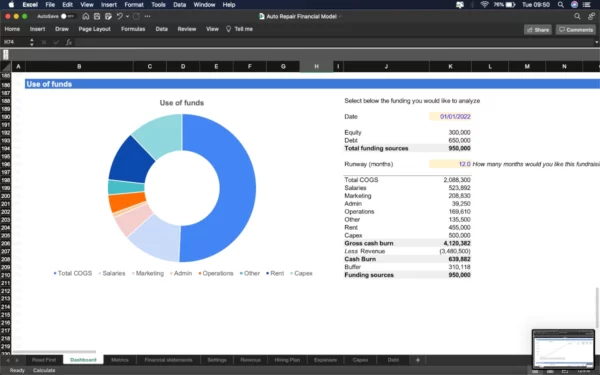This screenshot has width=600, height=375.
Task: Click the Share button
Action: point(538,30)
